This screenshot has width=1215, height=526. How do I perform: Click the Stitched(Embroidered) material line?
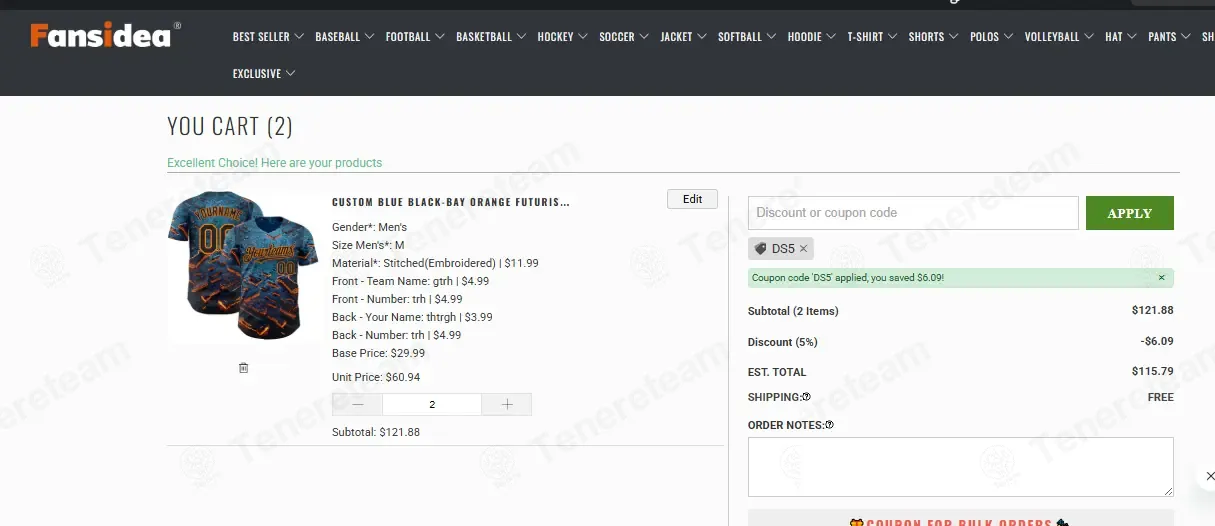click(x=435, y=263)
